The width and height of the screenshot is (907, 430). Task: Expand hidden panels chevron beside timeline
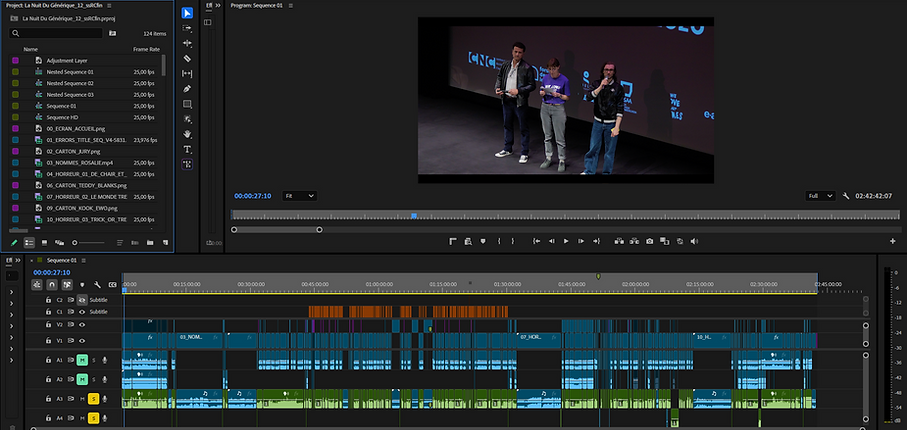[17, 260]
